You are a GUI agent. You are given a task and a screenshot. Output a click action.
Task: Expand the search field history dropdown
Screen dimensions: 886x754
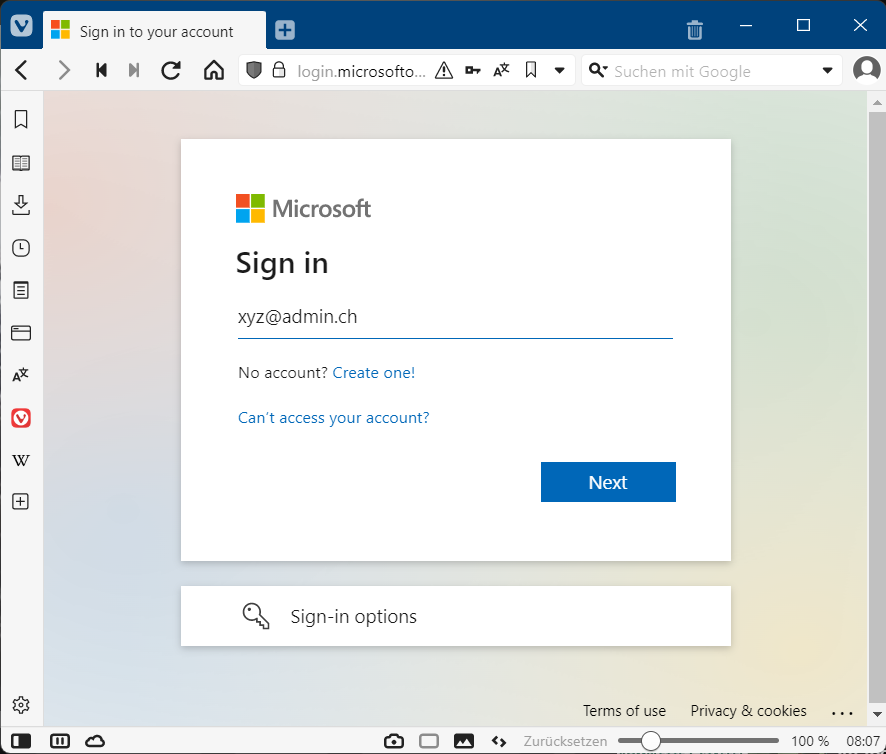[x=827, y=71]
